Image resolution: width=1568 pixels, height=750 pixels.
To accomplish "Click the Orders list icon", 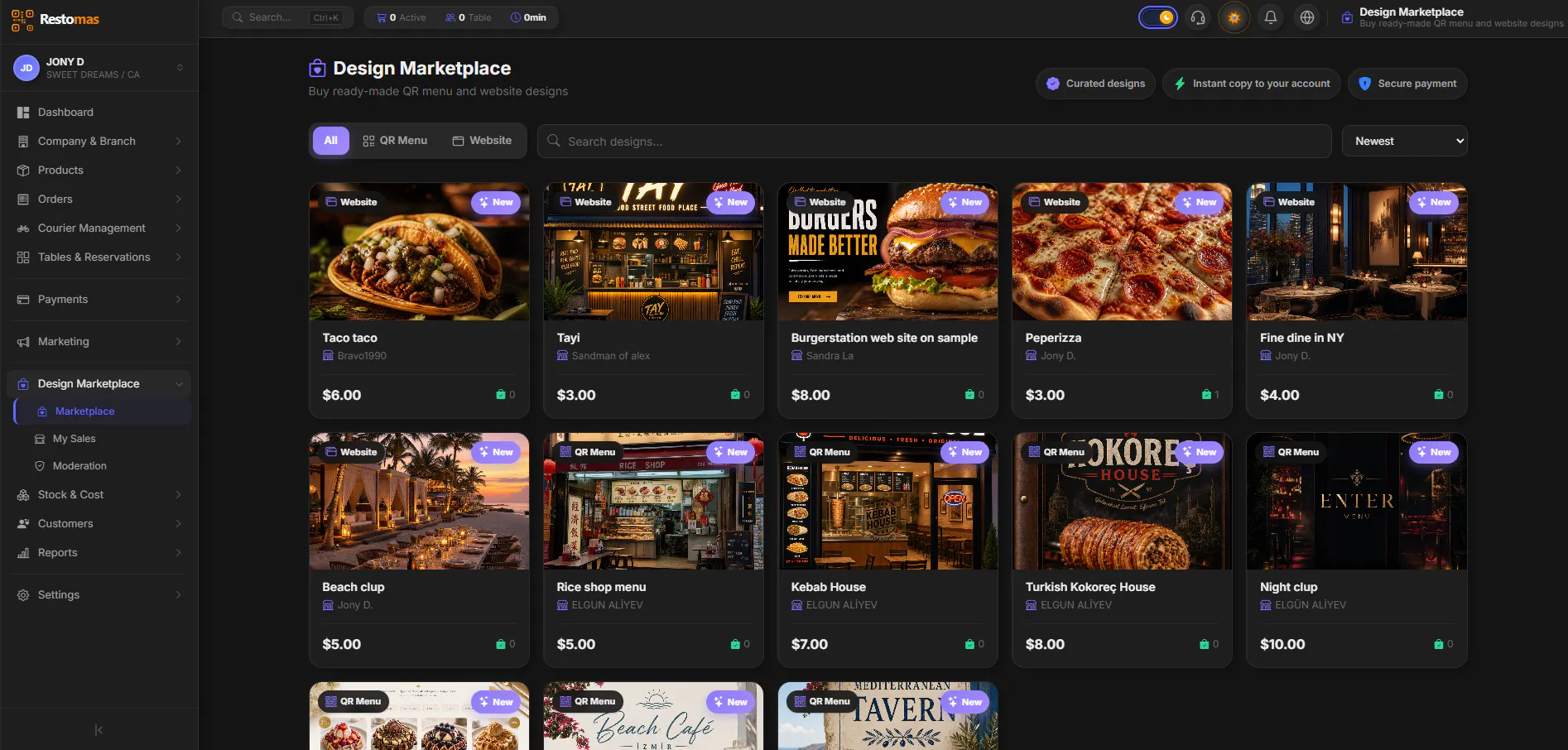I will [23, 200].
